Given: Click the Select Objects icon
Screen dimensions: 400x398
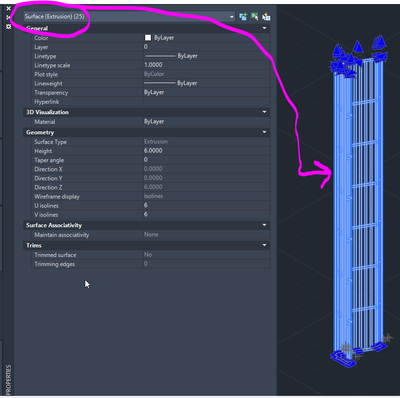Looking at the screenshot, I should [255, 17].
